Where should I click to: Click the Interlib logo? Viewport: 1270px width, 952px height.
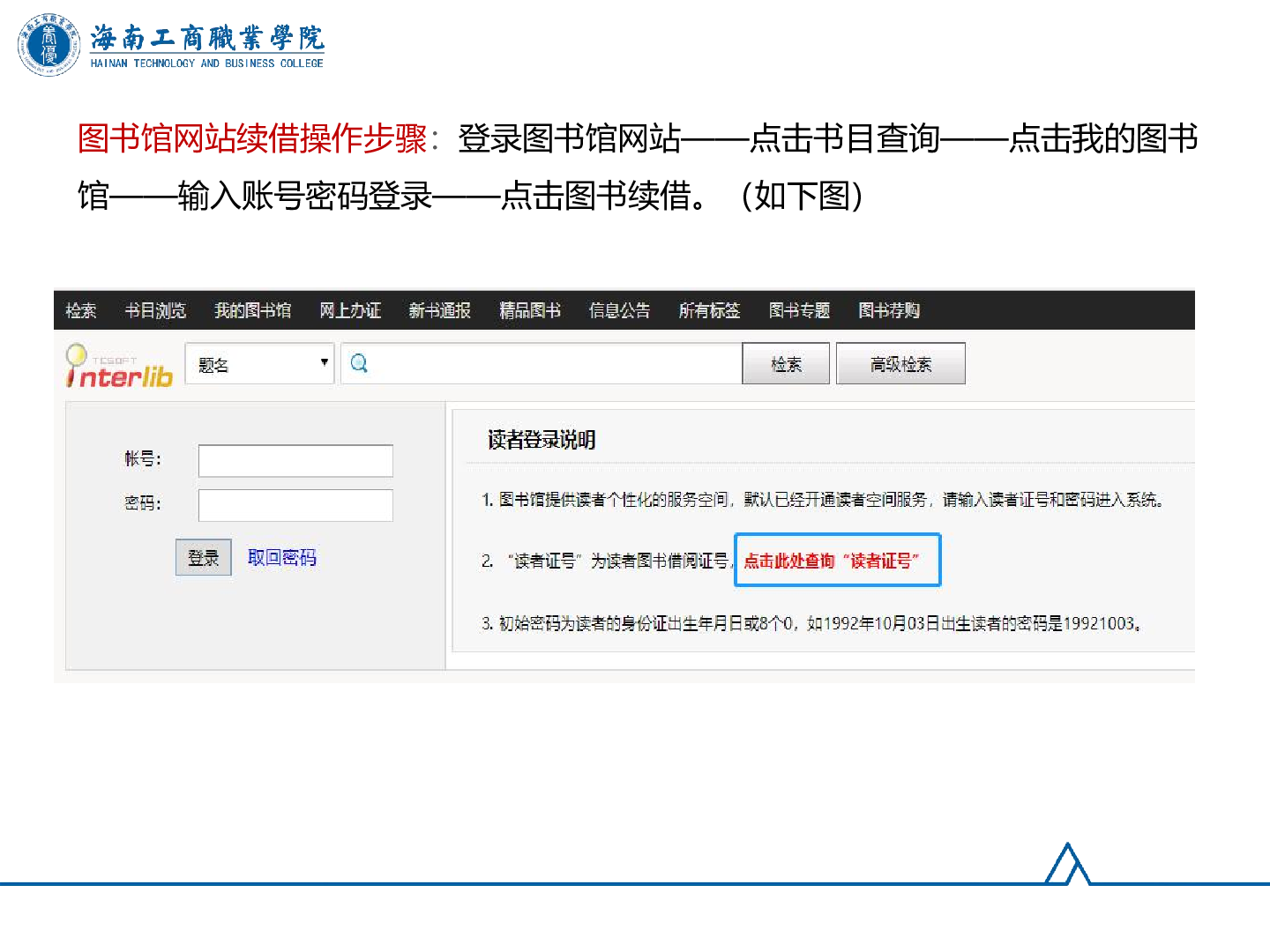click(120, 368)
